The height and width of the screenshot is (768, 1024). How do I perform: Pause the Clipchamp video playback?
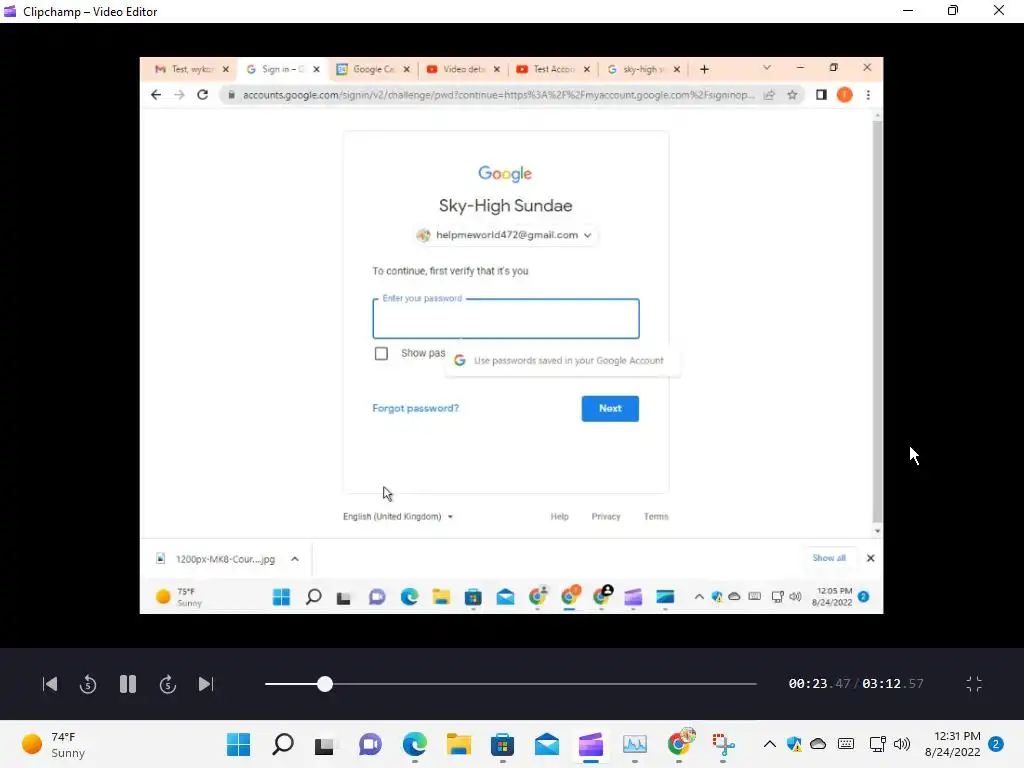tap(128, 684)
